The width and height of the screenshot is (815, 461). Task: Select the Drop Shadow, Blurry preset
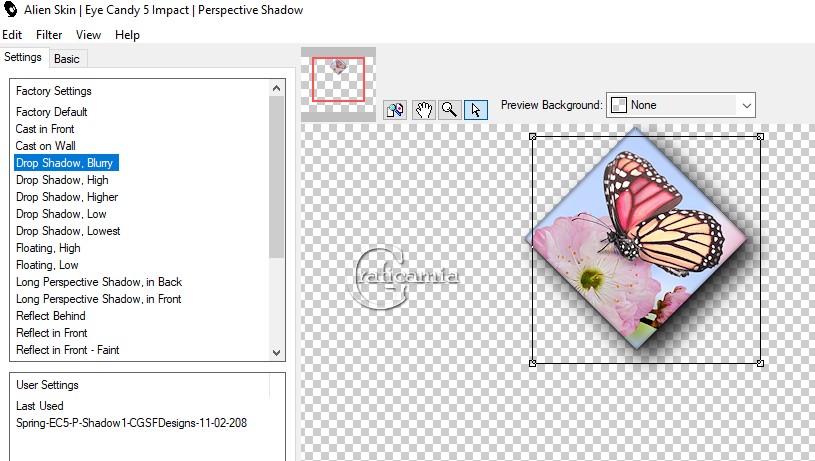pos(66,163)
